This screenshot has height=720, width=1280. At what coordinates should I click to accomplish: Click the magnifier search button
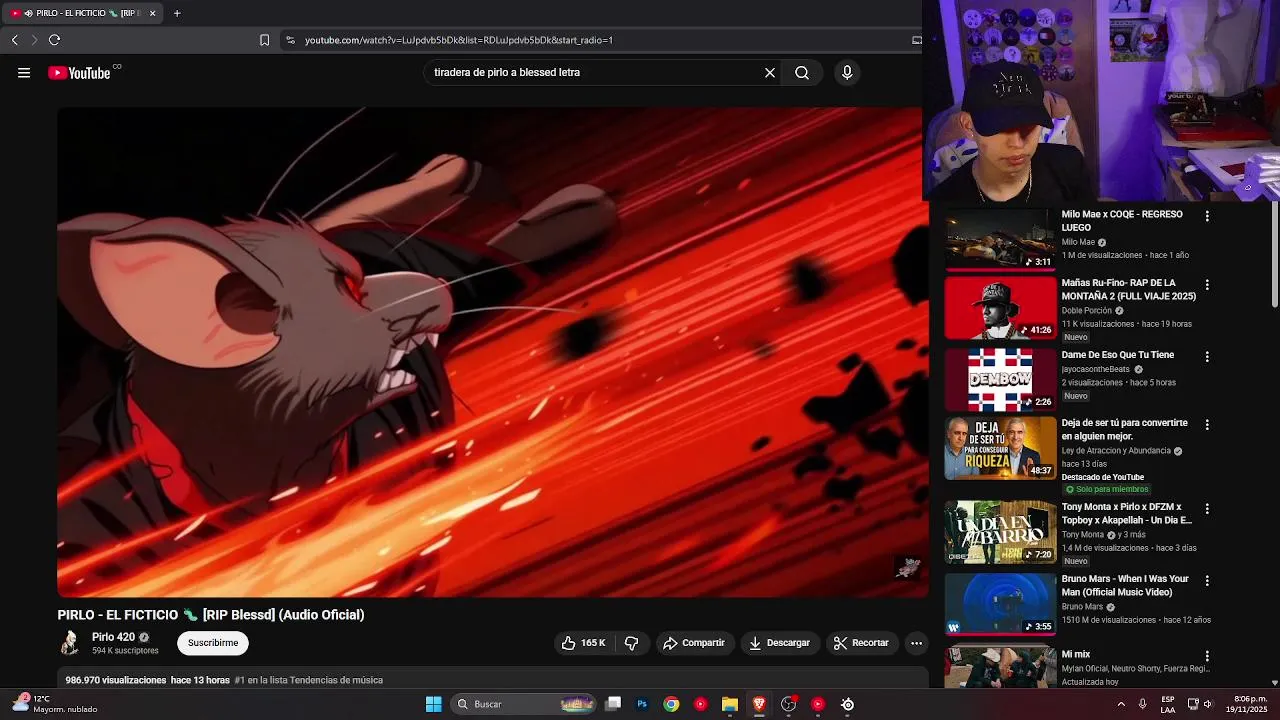pyautogui.click(x=802, y=72)
